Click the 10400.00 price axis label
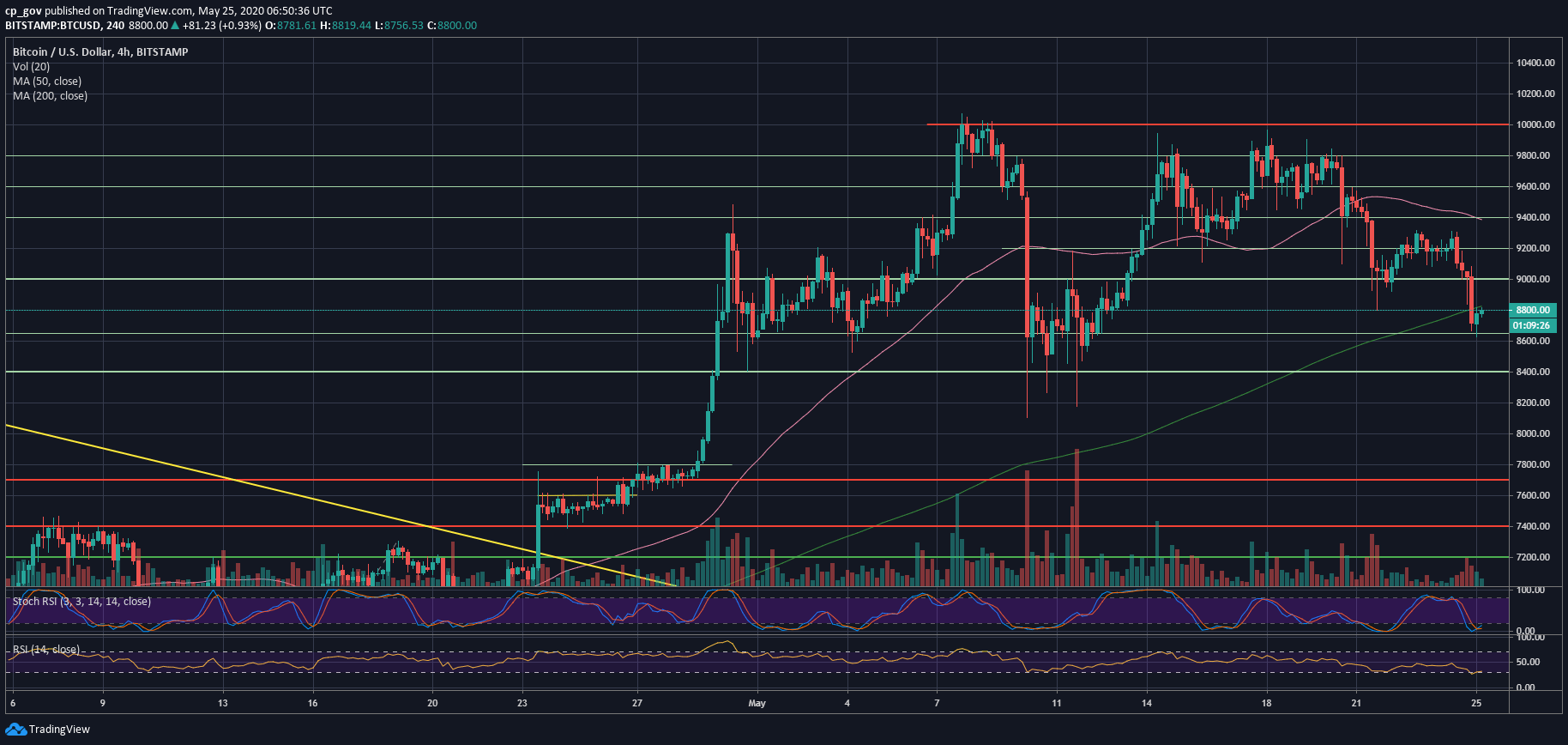This screenshot has width=1568, height=745. pos(1535,63)
